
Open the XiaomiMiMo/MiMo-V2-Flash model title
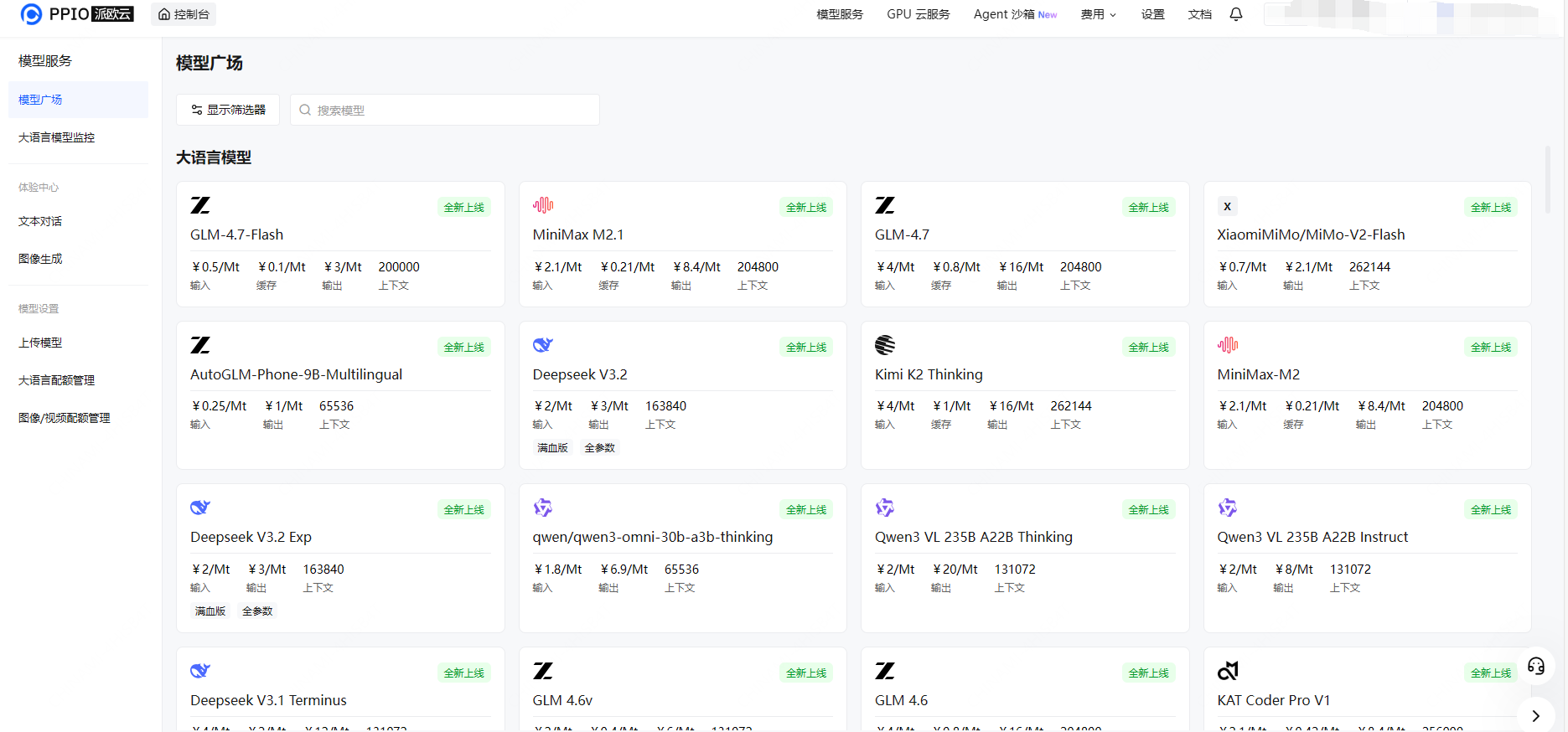pos(1311,235)
